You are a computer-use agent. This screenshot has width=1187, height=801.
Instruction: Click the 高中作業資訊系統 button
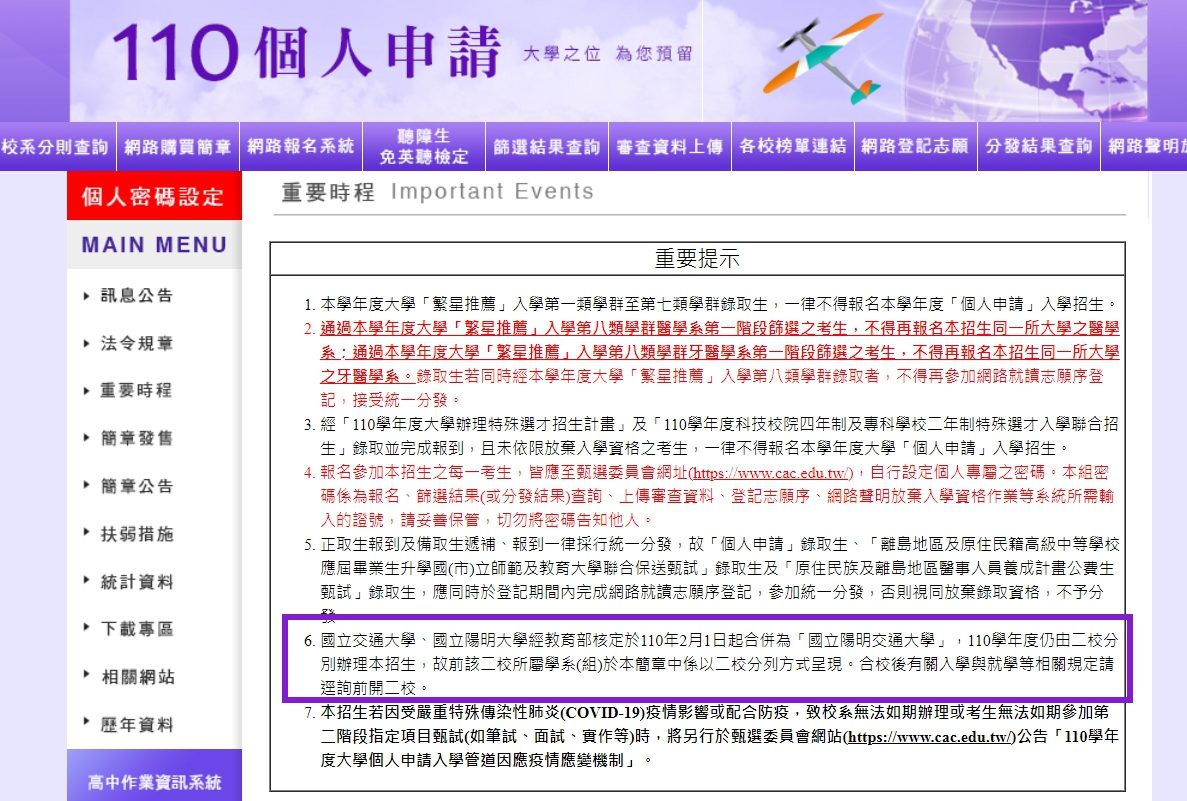click(x=154, y=781)
